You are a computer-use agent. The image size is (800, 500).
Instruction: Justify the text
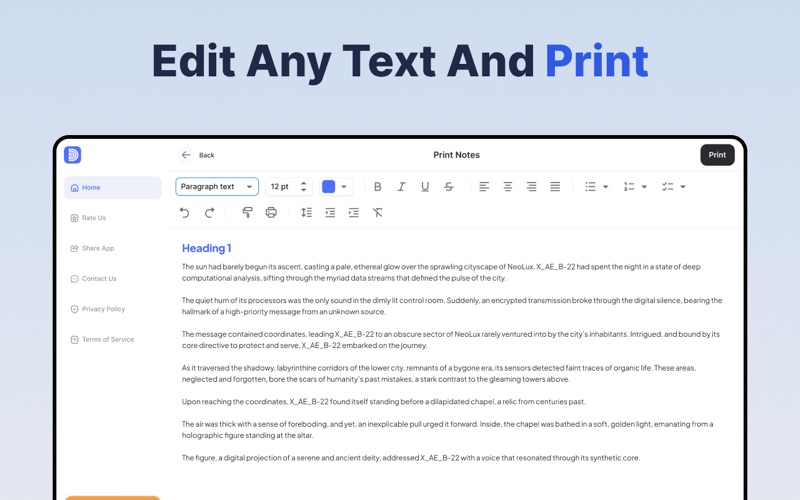pos(555,187)
